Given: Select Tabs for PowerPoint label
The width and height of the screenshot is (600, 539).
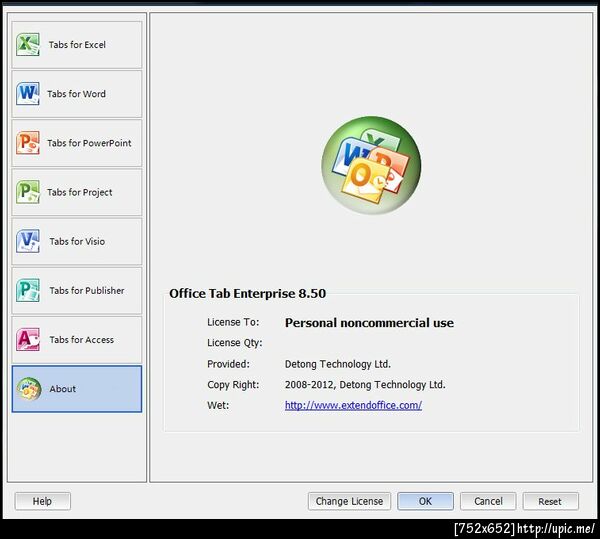Looking at the screenshot, I should [89, 143].
